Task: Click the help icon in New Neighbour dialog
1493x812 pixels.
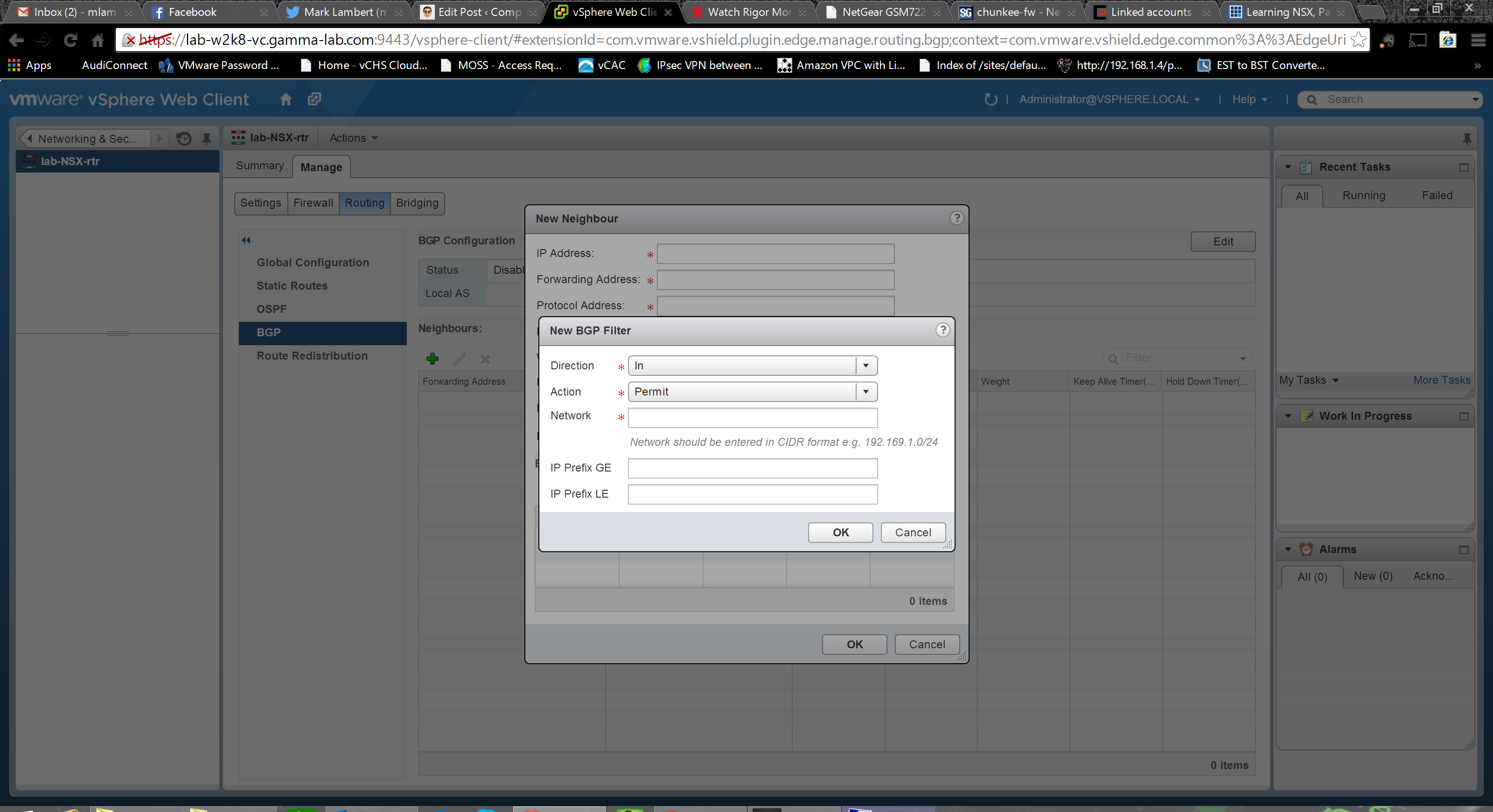Action: click(956, 218)
